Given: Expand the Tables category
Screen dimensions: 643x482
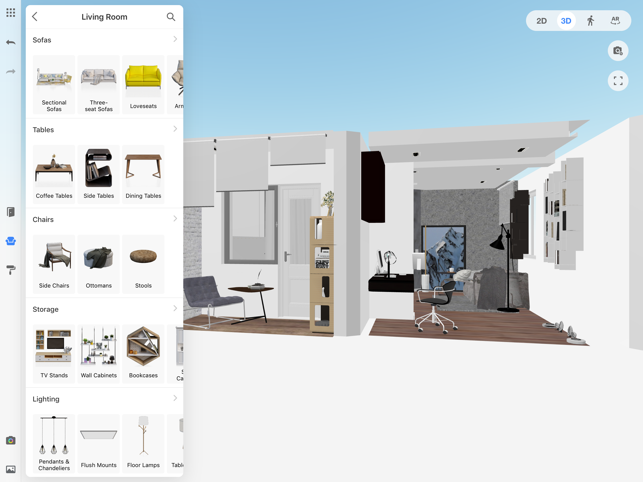Looking at the screenshot, I should tap(175, 129).
